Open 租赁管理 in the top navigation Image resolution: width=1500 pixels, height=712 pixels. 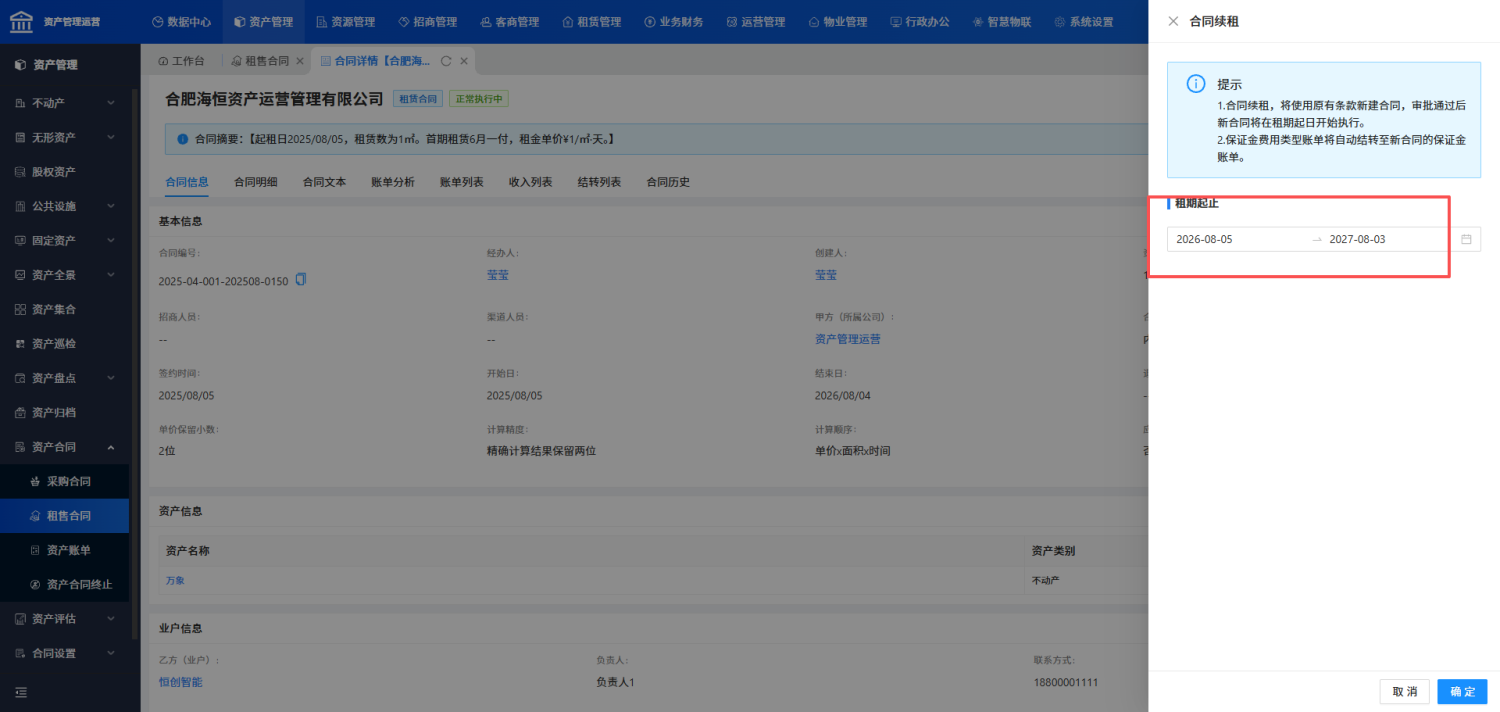[591, 22]
